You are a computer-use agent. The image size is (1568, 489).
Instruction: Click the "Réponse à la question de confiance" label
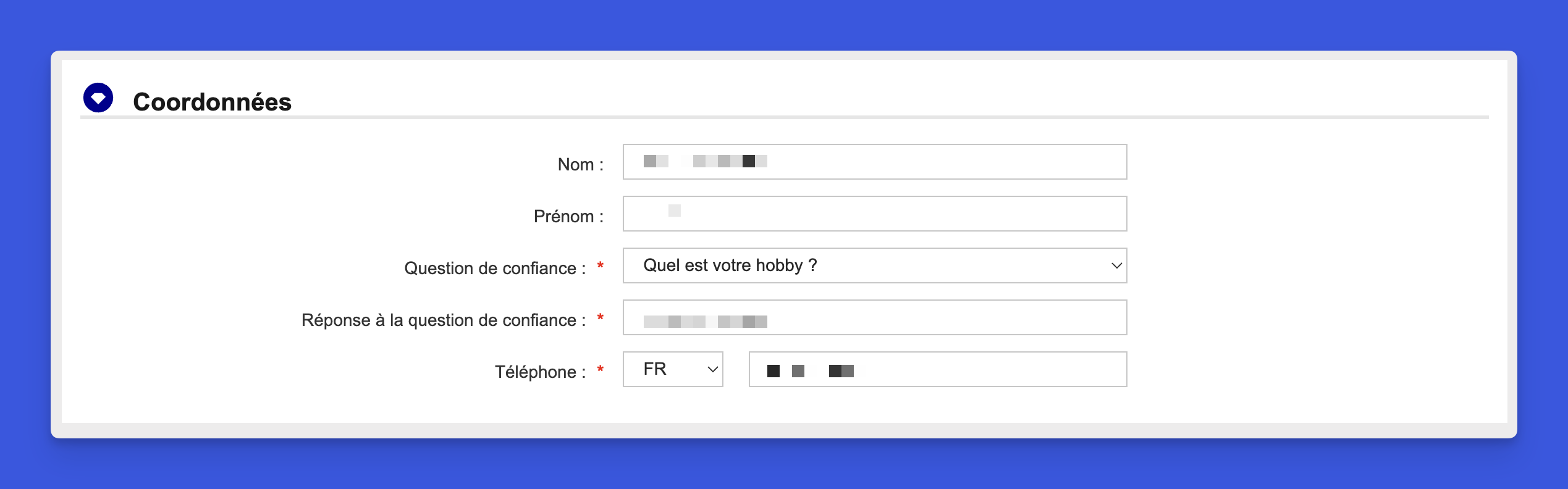point(443,320)
